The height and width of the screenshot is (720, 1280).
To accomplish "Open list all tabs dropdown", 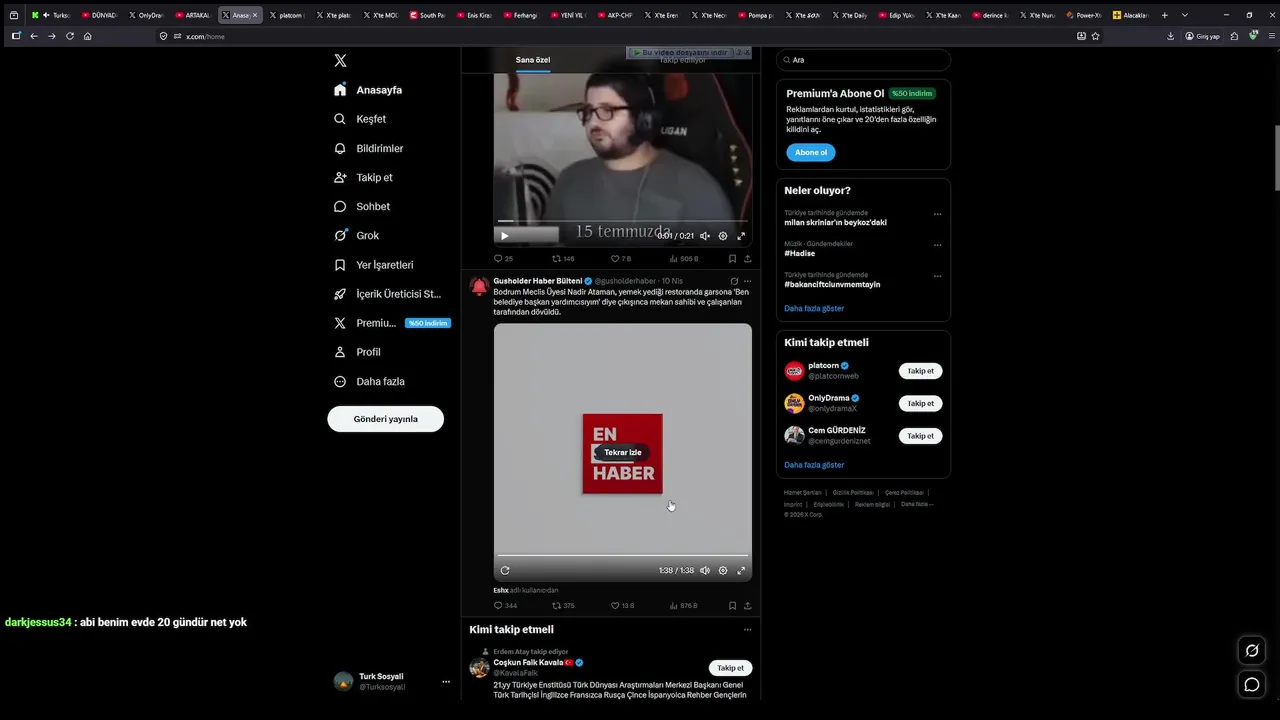I will [x=1185, y=15].
